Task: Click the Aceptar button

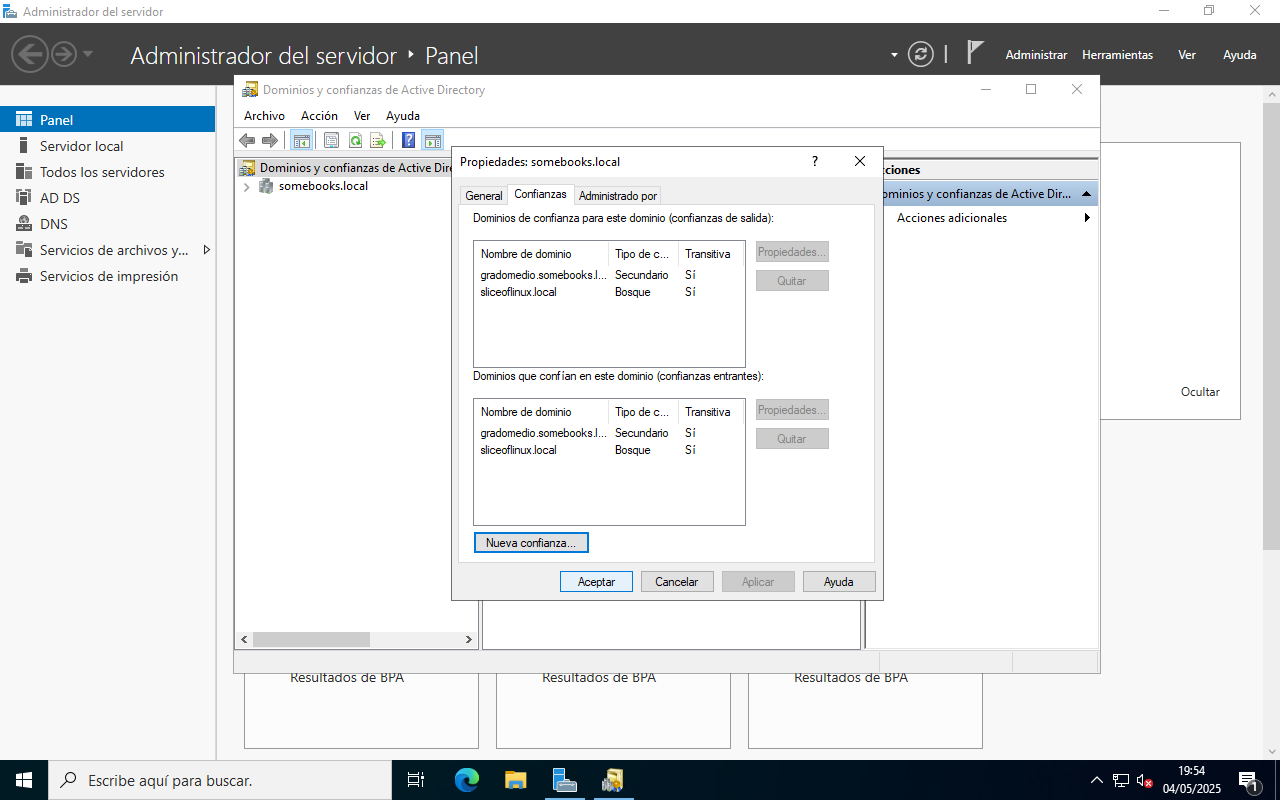Action: tap(596, 582)
